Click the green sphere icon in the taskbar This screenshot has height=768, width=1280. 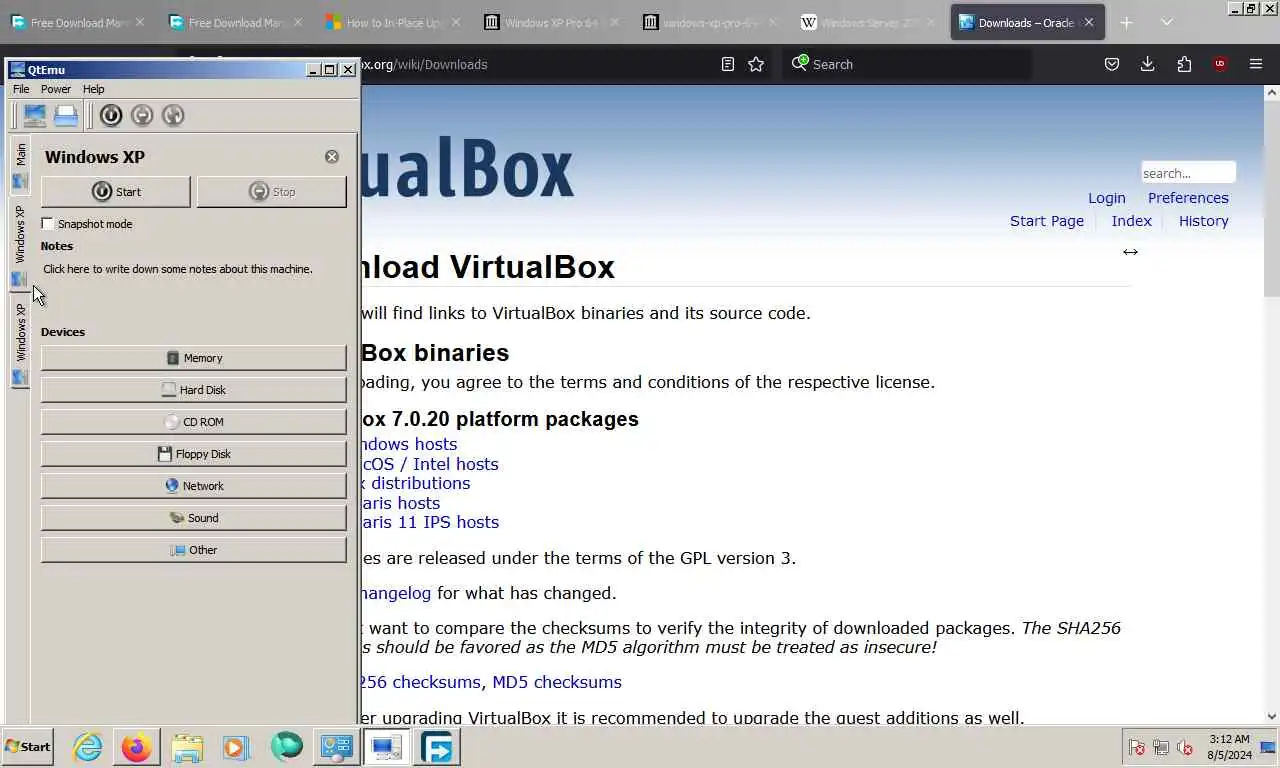pos(286,747)
